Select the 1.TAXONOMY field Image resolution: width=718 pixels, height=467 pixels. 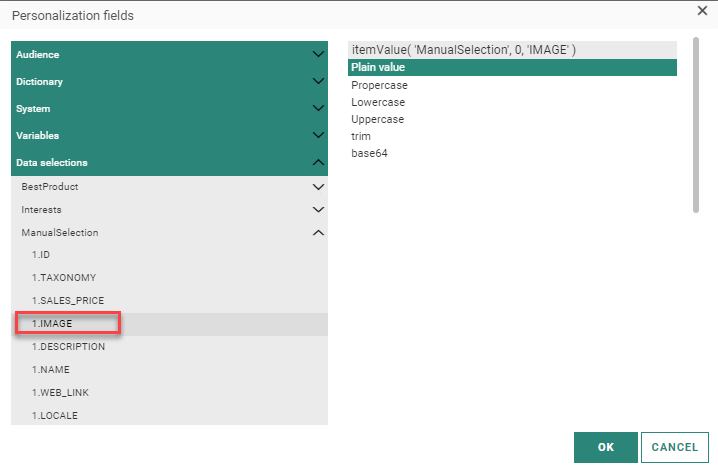click(64, 277)
